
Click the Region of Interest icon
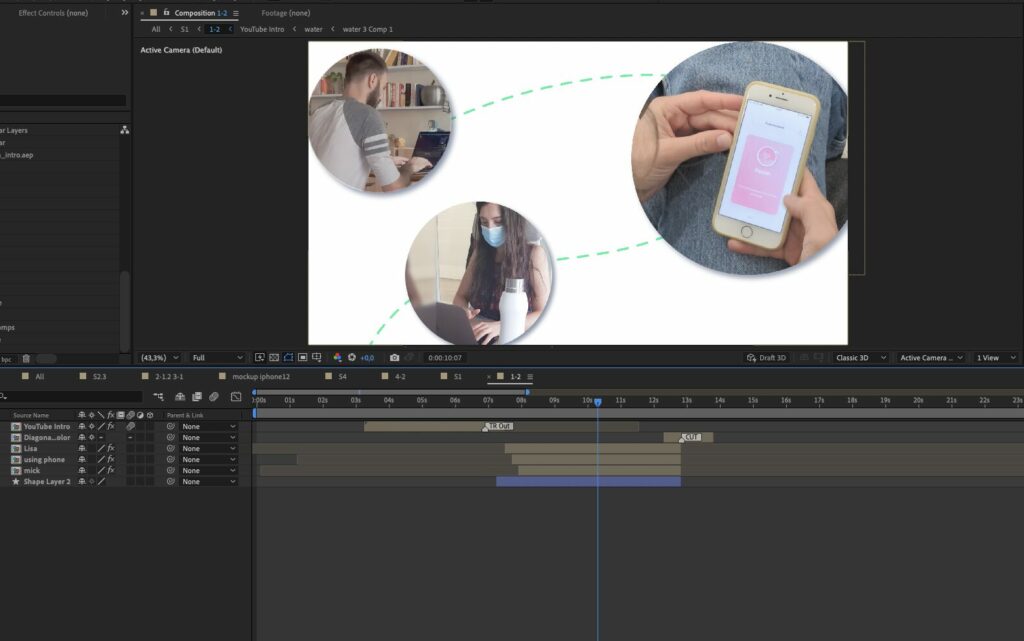point(302,358)
